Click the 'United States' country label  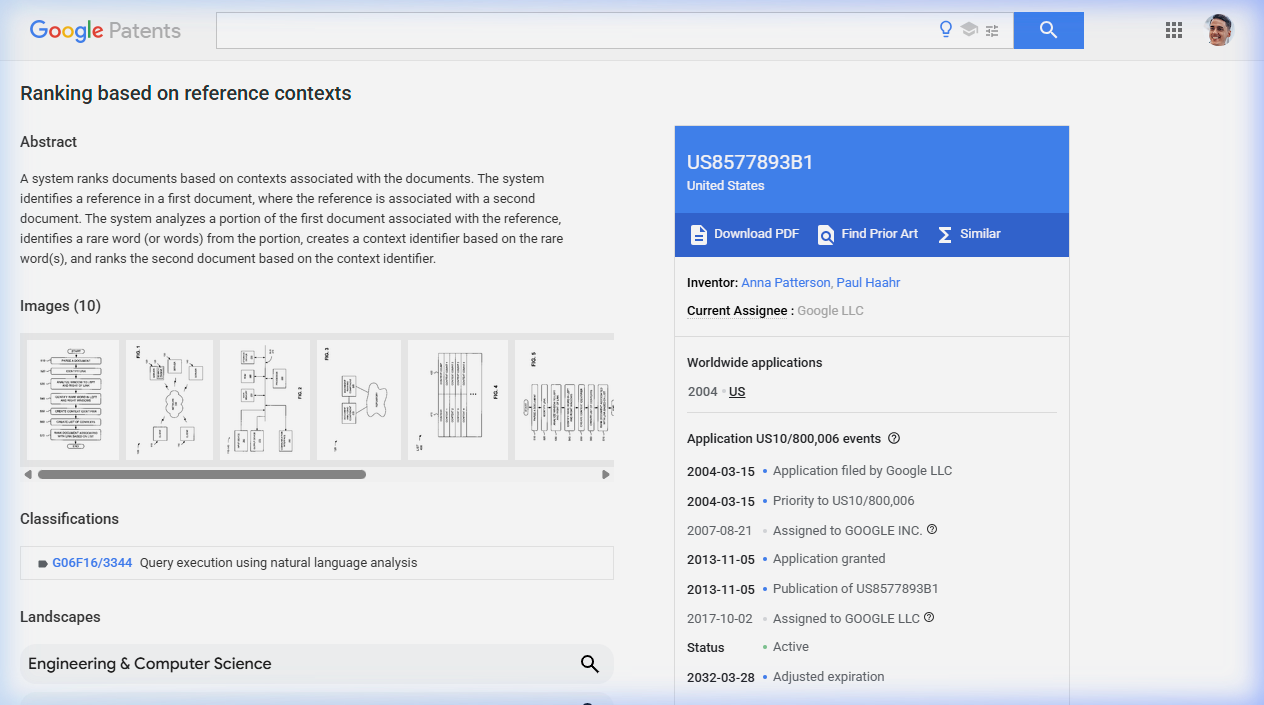coord(725,186)
